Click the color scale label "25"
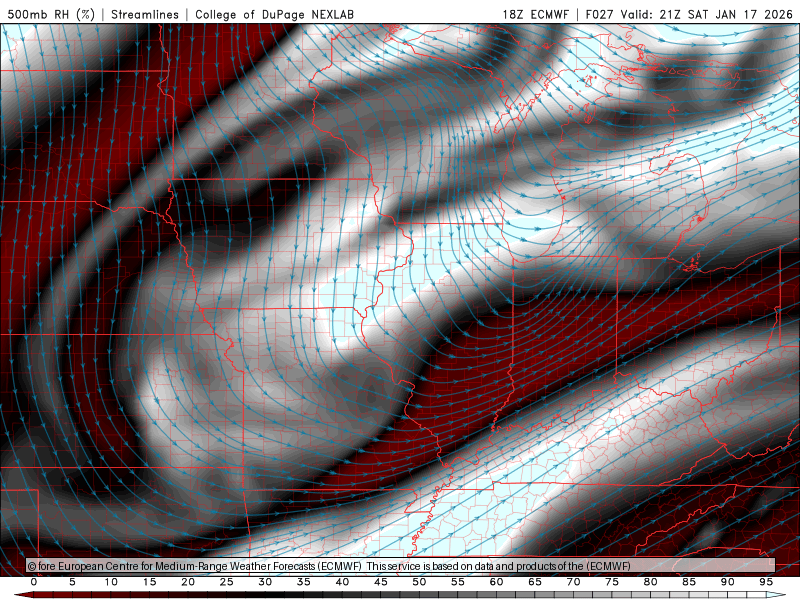Screen dimensions: 800x600 point(227,582)
